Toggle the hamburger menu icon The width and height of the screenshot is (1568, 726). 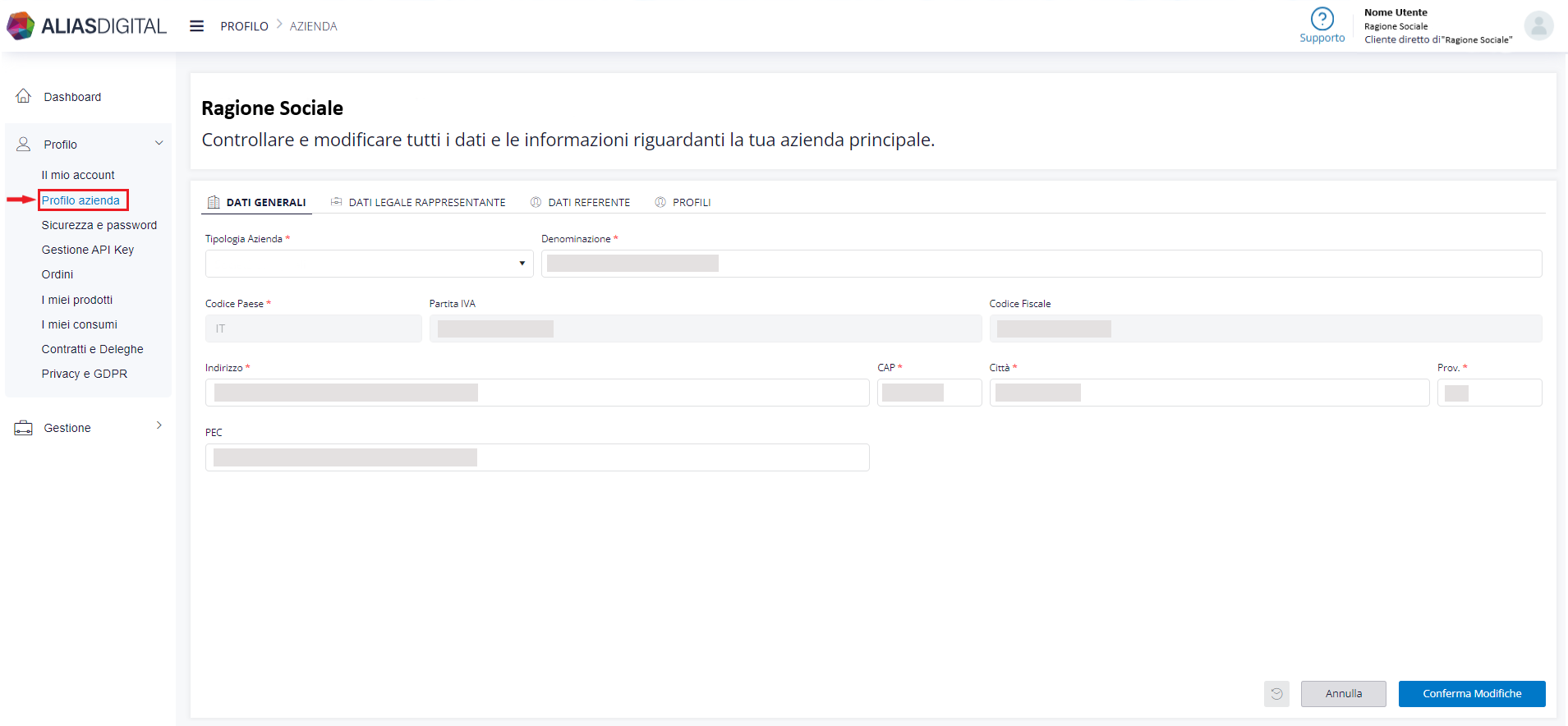click(x=196, y=26)
